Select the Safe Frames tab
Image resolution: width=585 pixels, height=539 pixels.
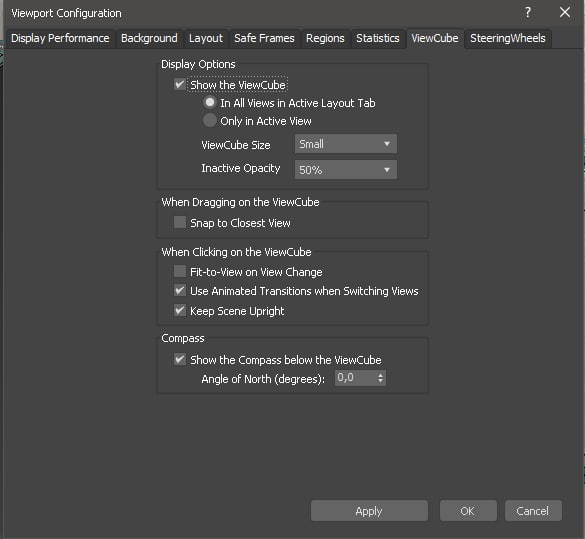tap(264, 38)
